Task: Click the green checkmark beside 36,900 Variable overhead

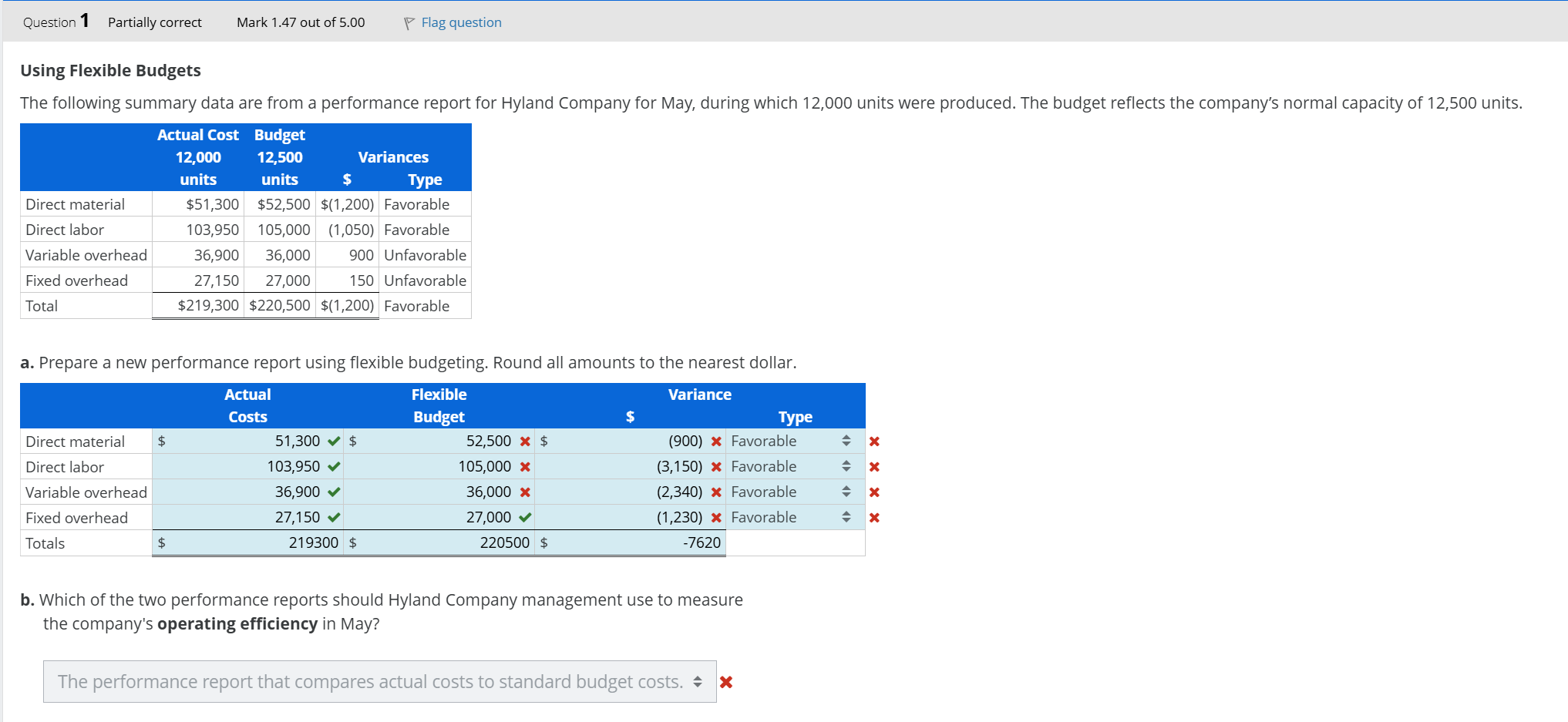Action: pyautogui.click(x=333, y=492)
